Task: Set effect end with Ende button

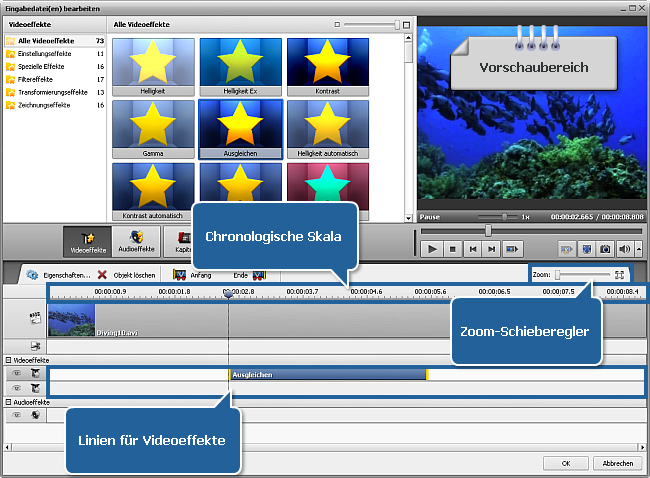Action: point(249,275)
